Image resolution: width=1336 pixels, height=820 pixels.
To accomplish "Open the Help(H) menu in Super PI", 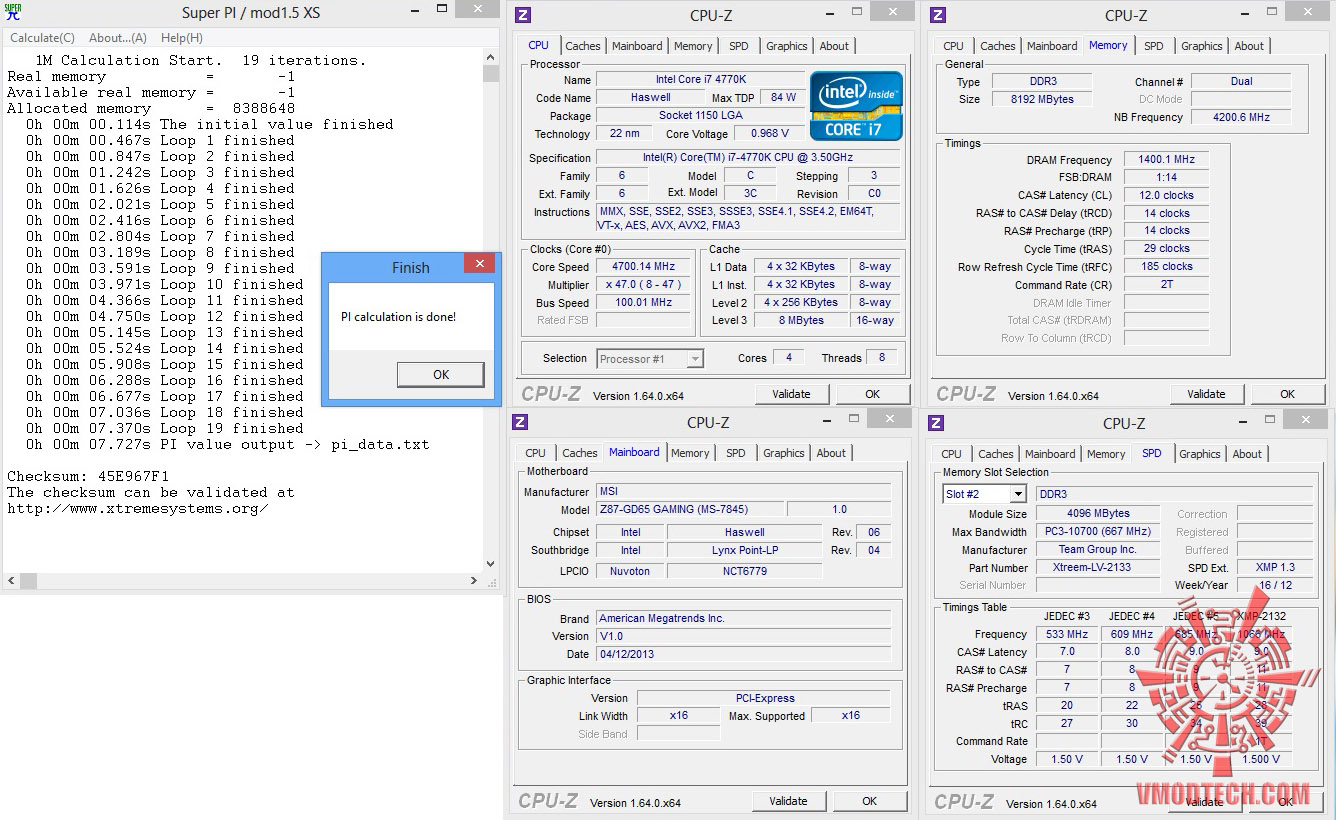I will coord(181,38).
